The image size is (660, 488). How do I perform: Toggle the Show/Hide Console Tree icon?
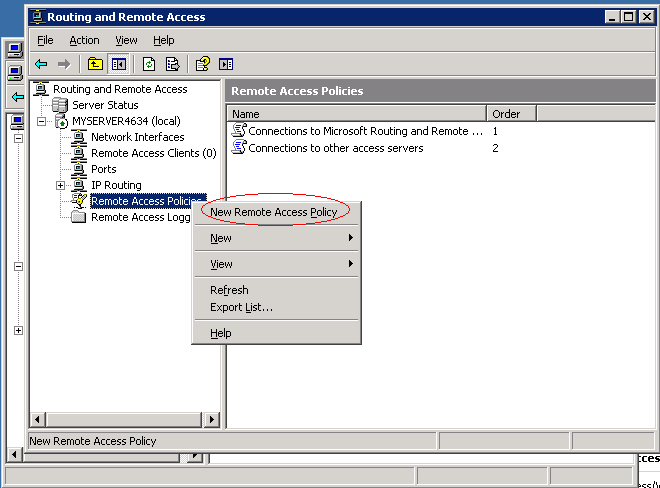click(118, 64)
